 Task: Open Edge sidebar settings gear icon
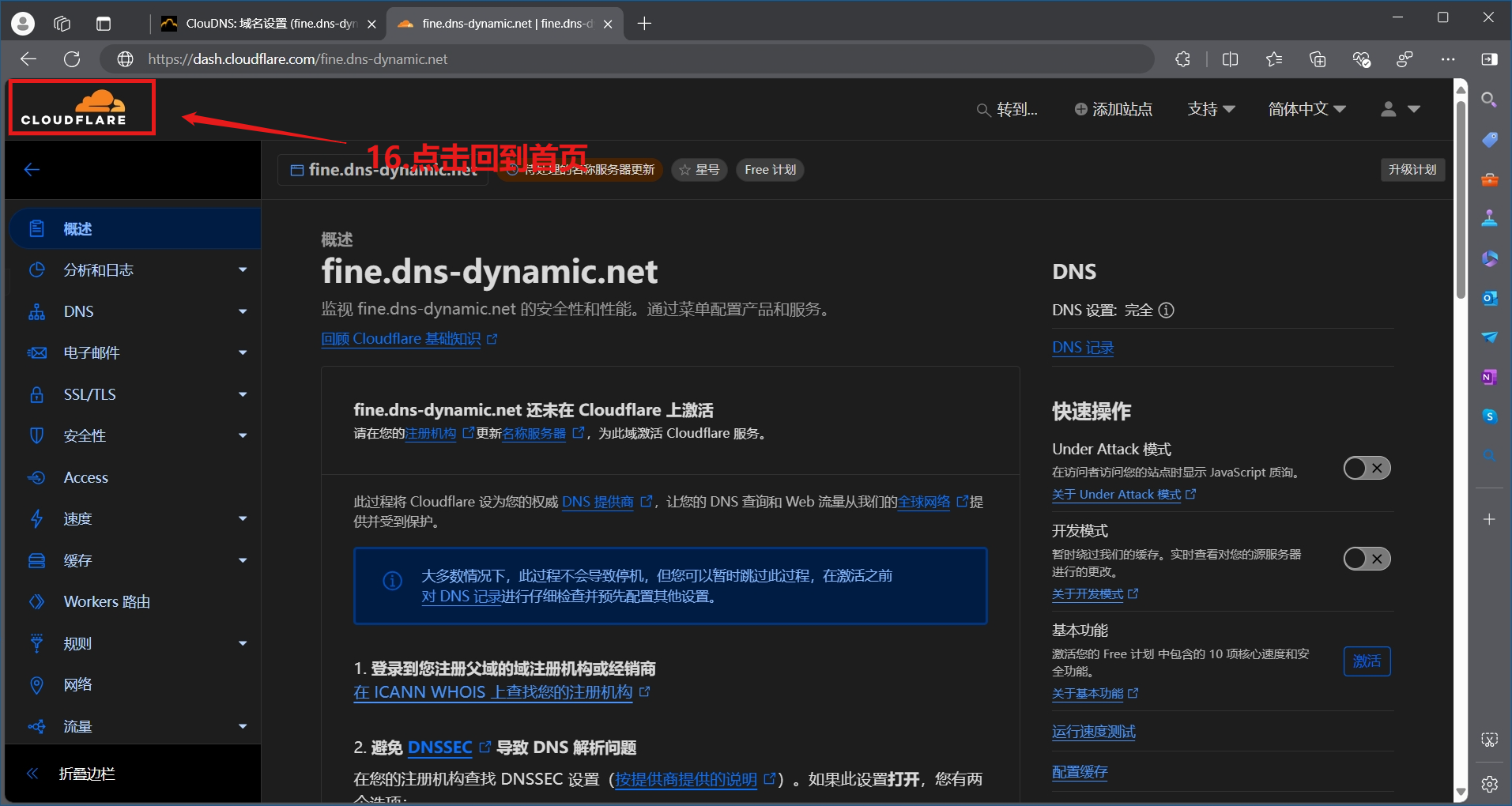point(1489,784)
